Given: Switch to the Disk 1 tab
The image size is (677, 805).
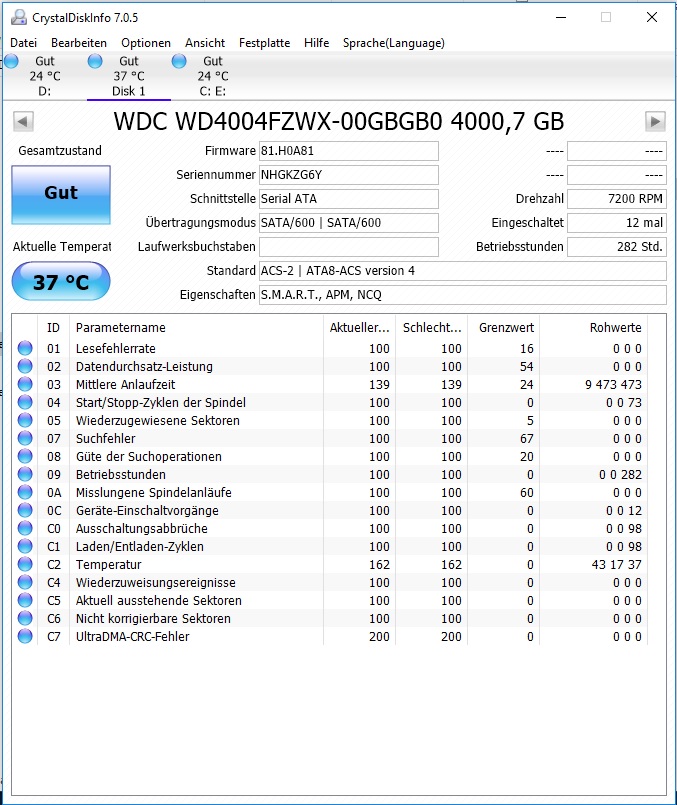Looking at the screenshot, I should click(x=129, y=76).
